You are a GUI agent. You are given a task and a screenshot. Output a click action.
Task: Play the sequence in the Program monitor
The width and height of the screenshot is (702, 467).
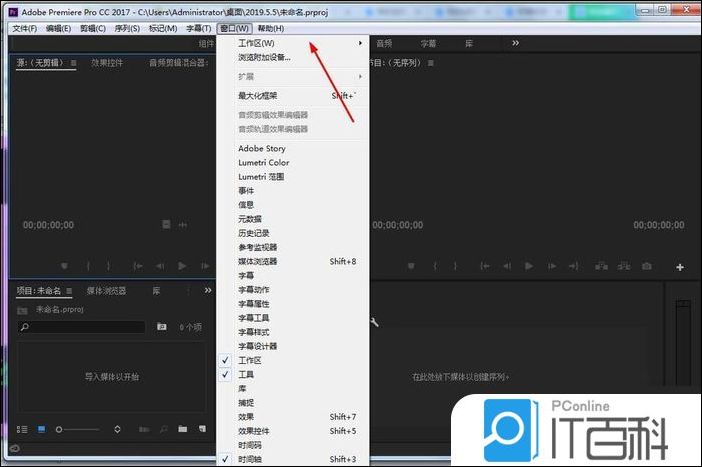pos(529,266)
